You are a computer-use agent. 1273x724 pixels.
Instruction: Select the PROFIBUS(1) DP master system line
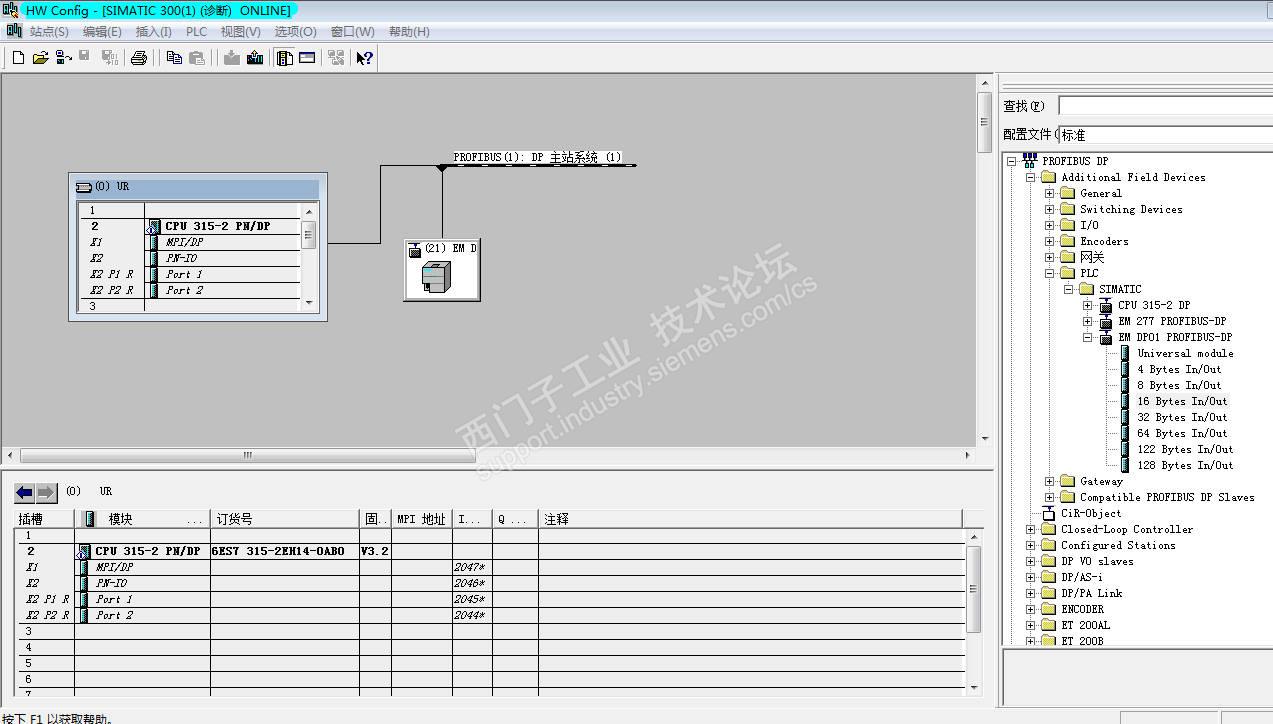pyautogui.click(x=540, y=164)
